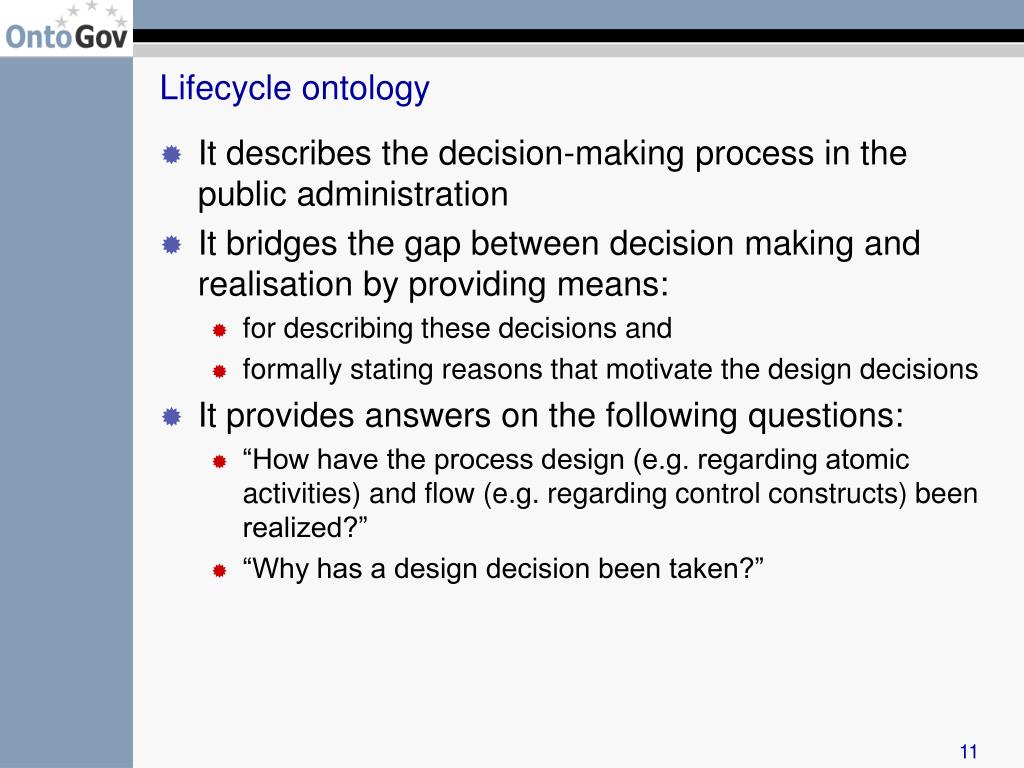Click the first blue bullet icon
Screen dimensions: 1024x768
point(172,155)
